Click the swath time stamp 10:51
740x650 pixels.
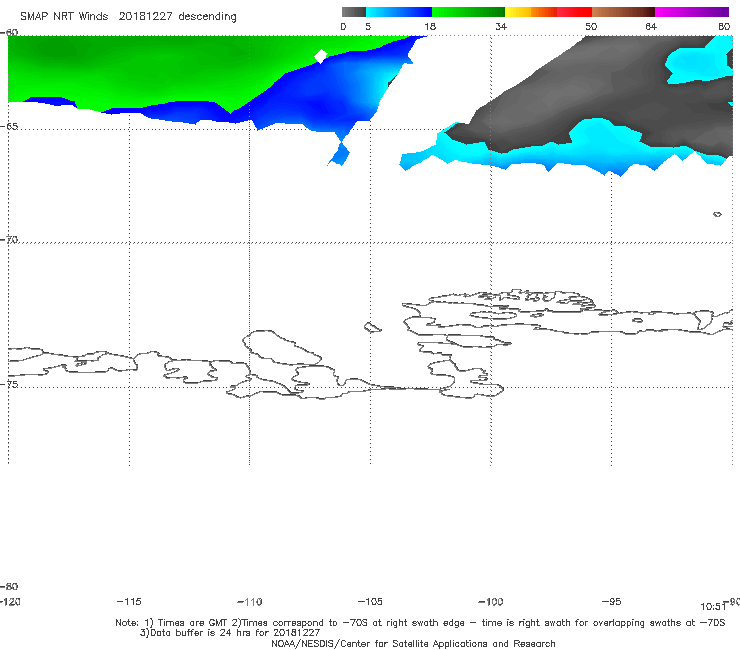[713, 607]
